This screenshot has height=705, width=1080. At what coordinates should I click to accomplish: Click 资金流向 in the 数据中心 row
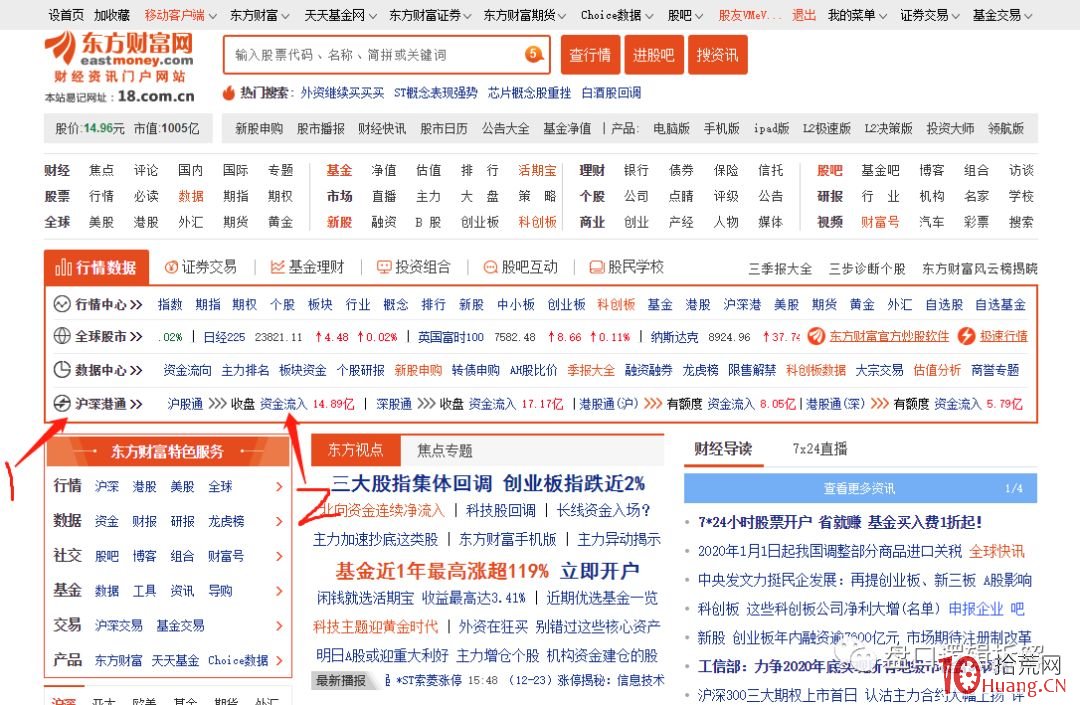(x=187, y=370)
